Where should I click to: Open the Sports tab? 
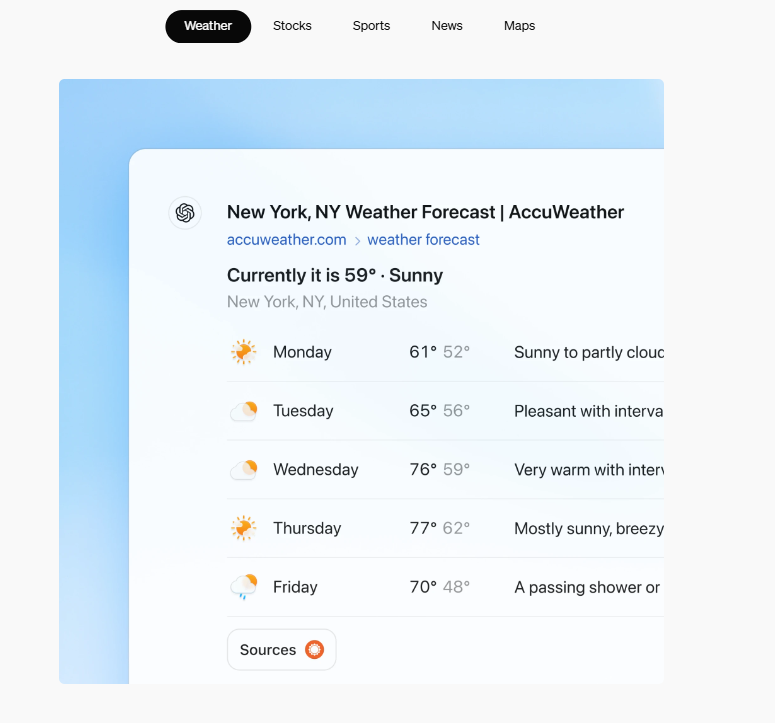coord(371,26)
